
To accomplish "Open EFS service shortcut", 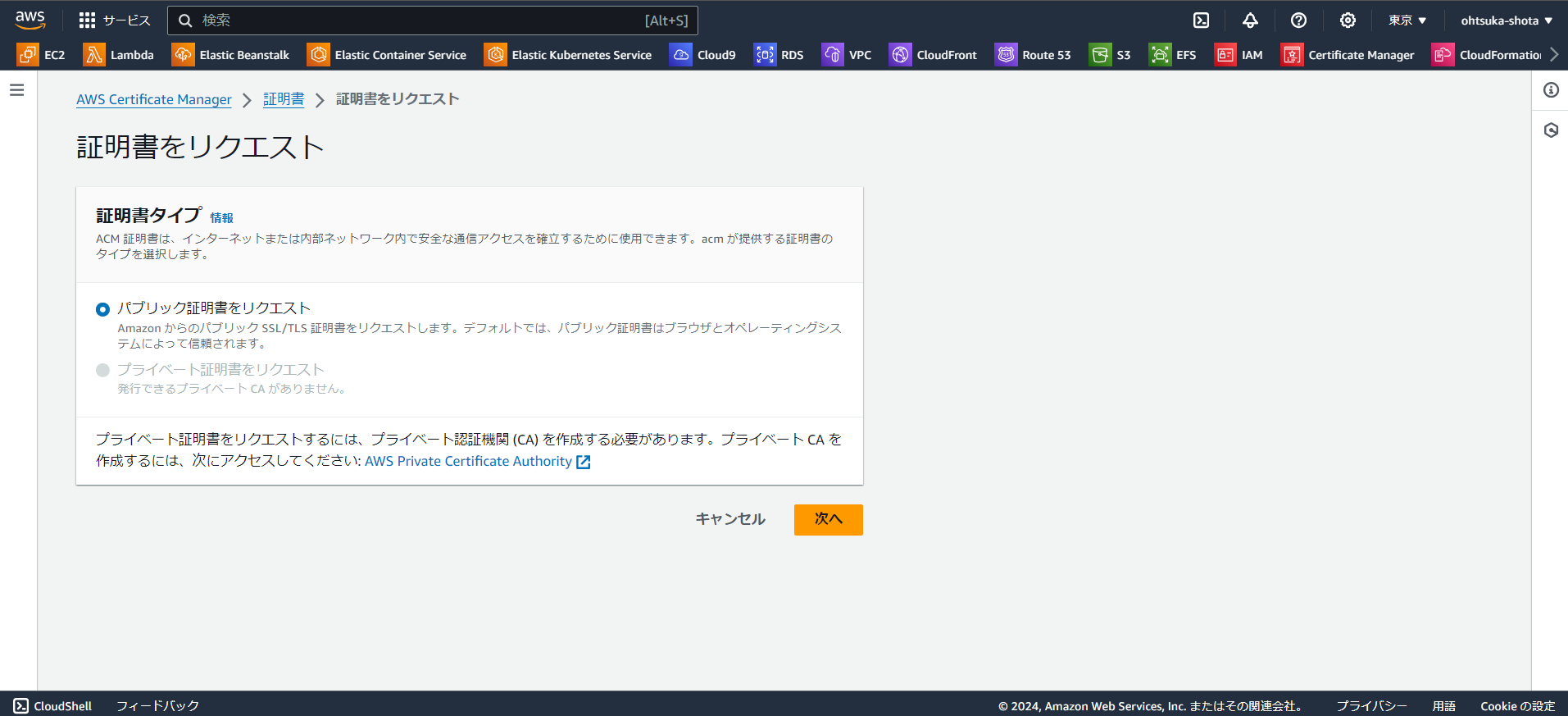I will (x=1173, y=55).
